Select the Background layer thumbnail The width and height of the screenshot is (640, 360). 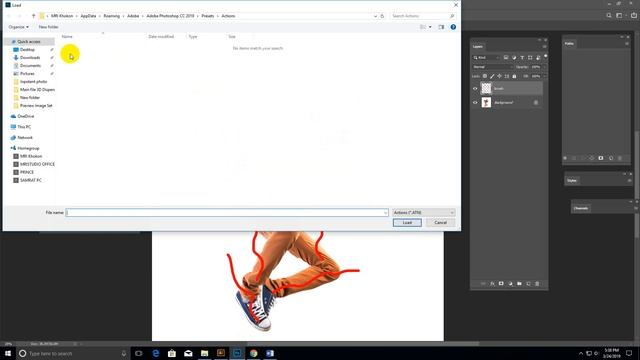click(x=486, y=102)
